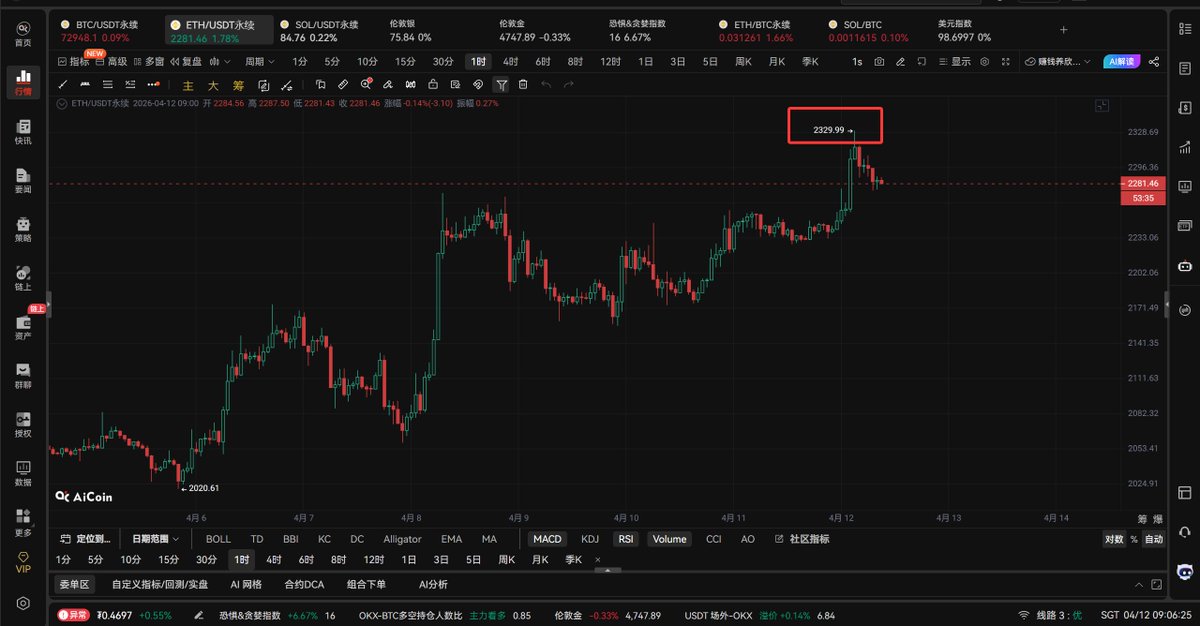Click the trash delete drawings icon
Viewport: 1200px width, 626px height.
[523, 85]
